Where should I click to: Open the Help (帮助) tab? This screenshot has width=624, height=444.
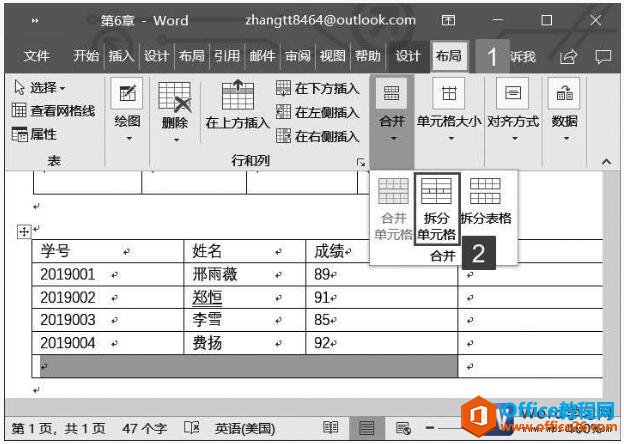coord(368,56)
